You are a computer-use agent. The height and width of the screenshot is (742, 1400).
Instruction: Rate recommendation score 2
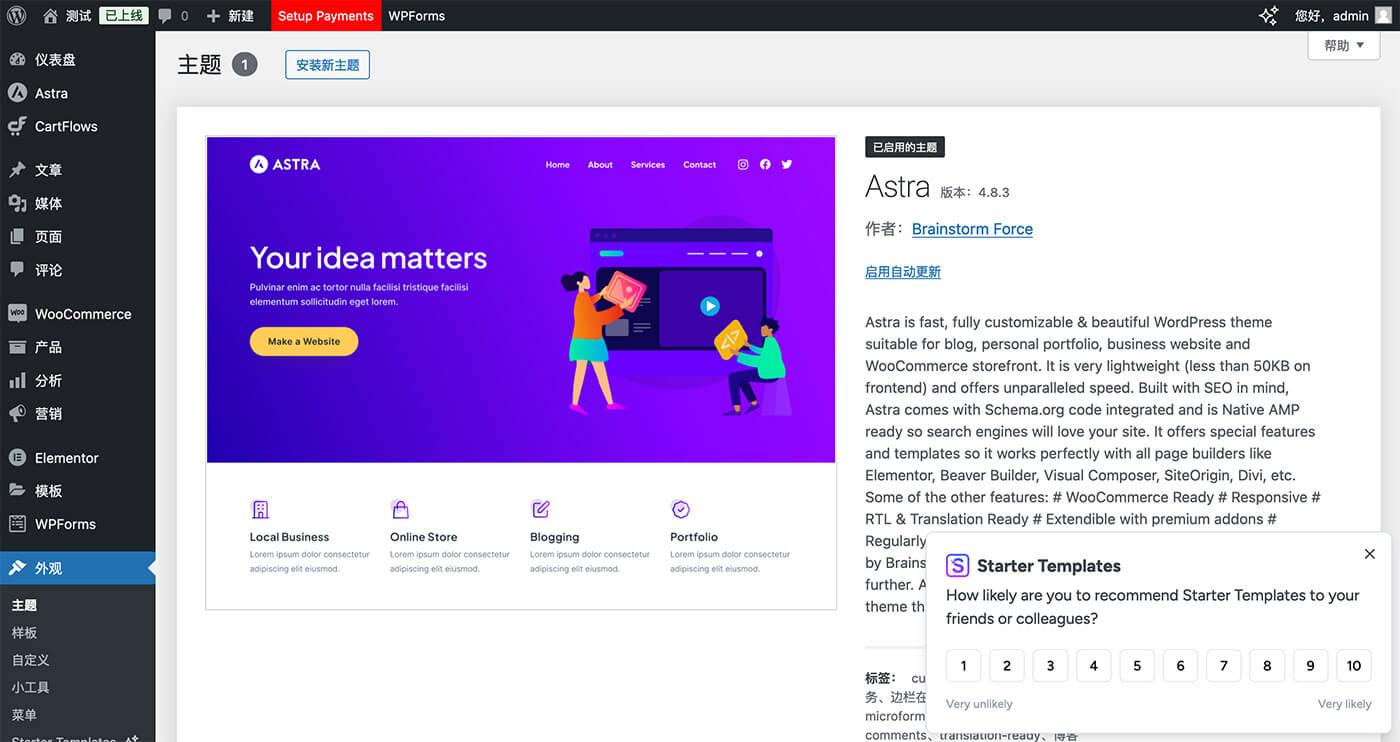(x=1007, y=666)
